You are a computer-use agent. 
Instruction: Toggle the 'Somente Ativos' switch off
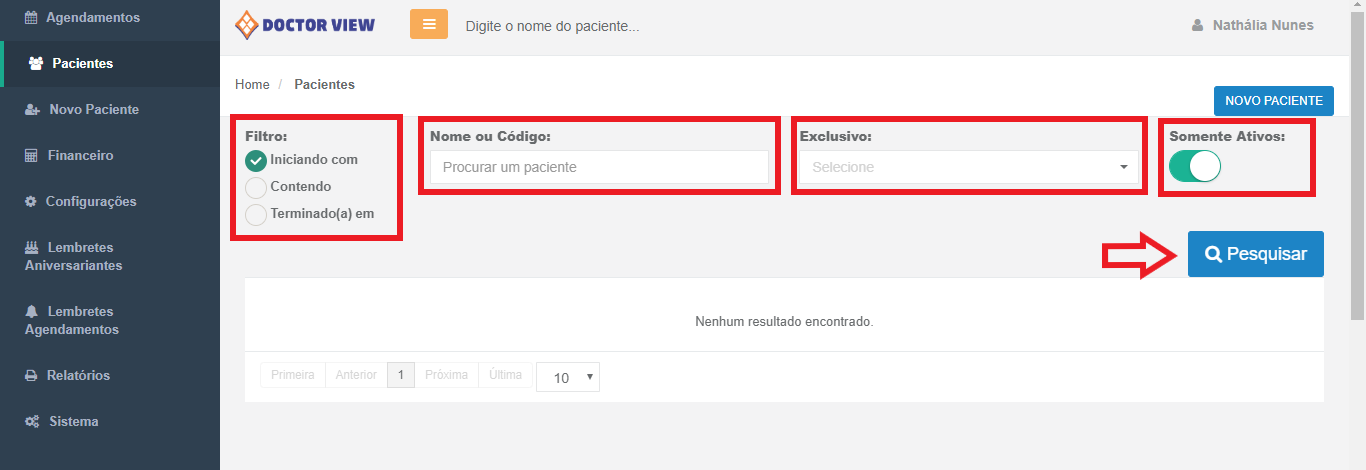[x=1194, y=166]
